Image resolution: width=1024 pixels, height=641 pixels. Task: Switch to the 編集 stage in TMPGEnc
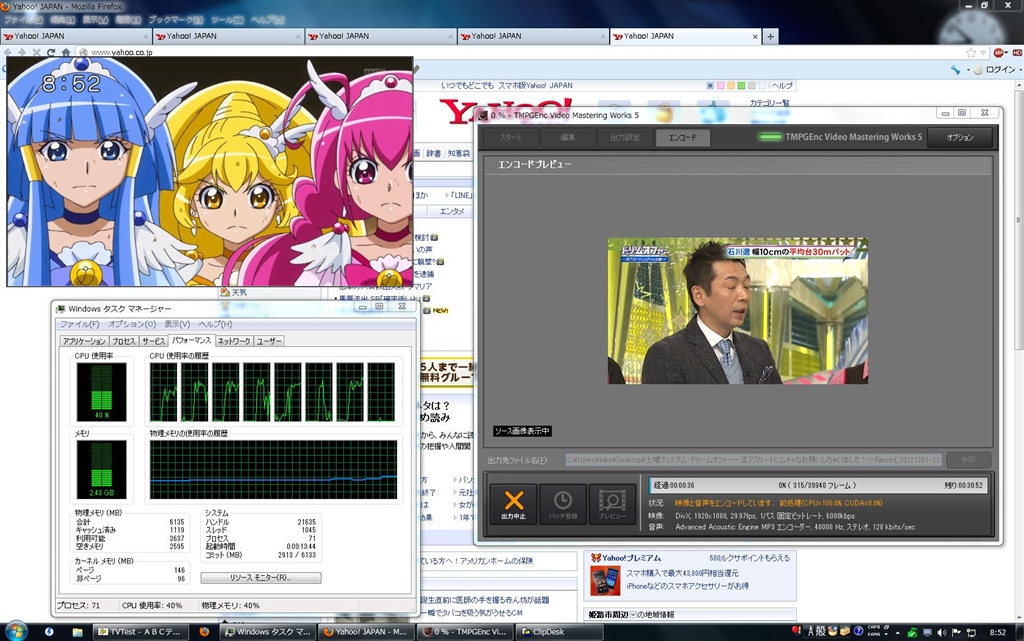pos(568,137)
